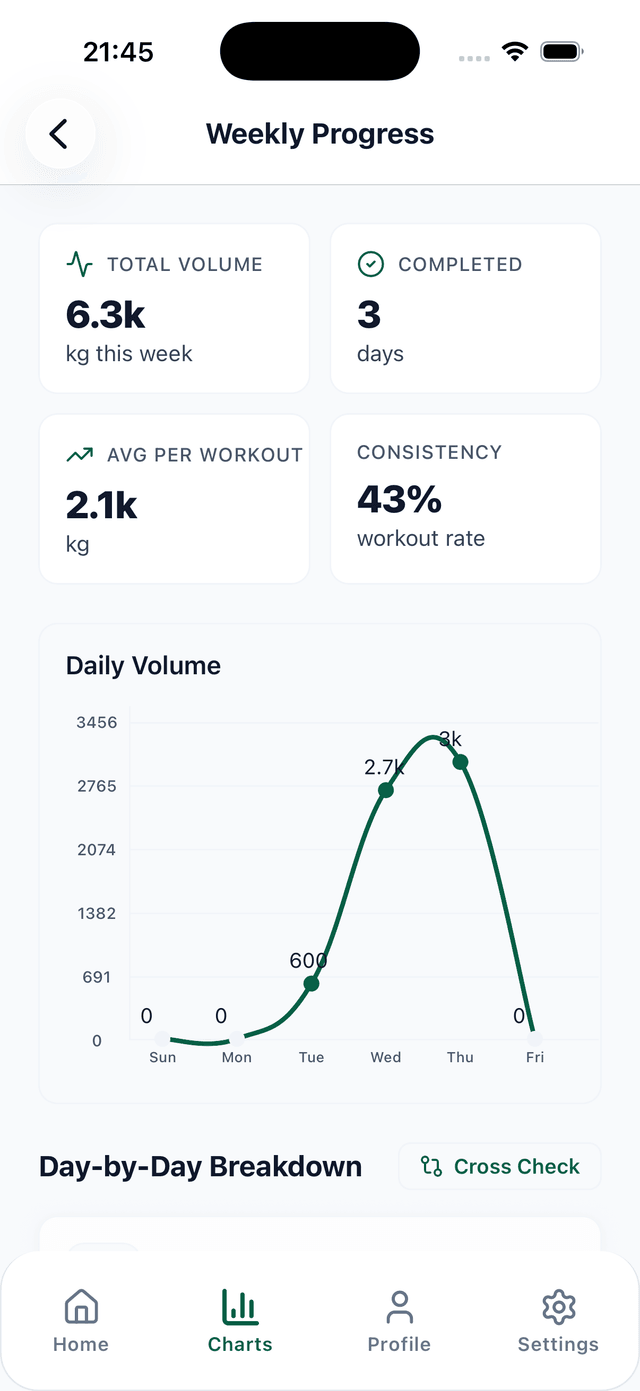Tap the 600 Tuesday data point

click(311, 983)
